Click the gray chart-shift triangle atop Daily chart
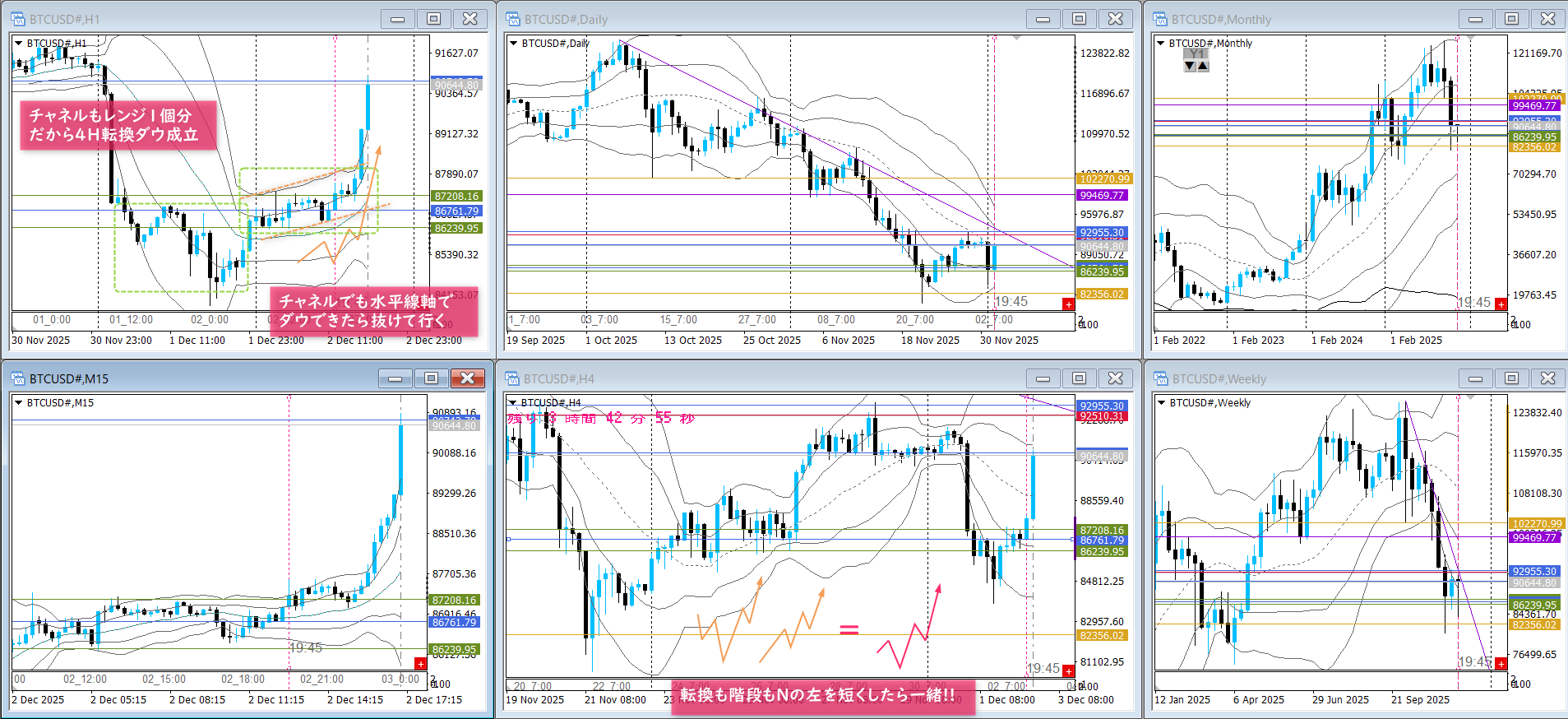1568x719 pixels. click(1017, 38)
